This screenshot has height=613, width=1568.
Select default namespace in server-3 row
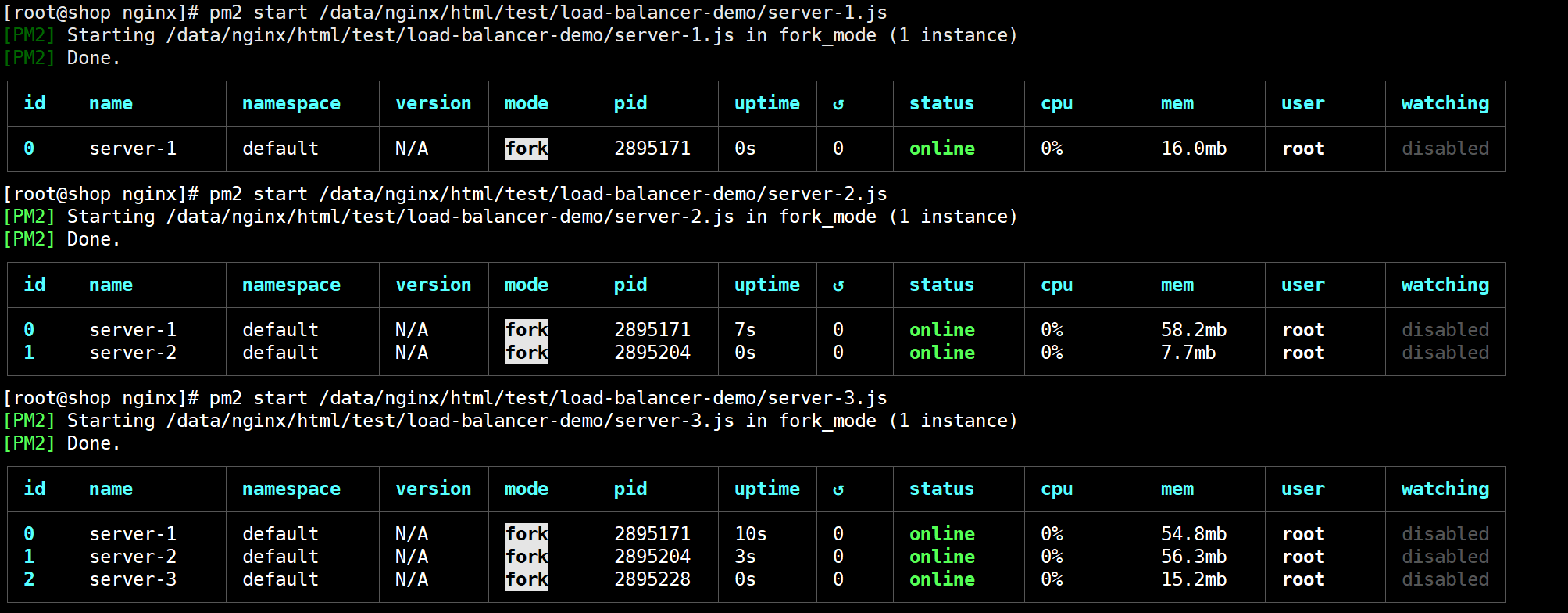pos(280,579)
